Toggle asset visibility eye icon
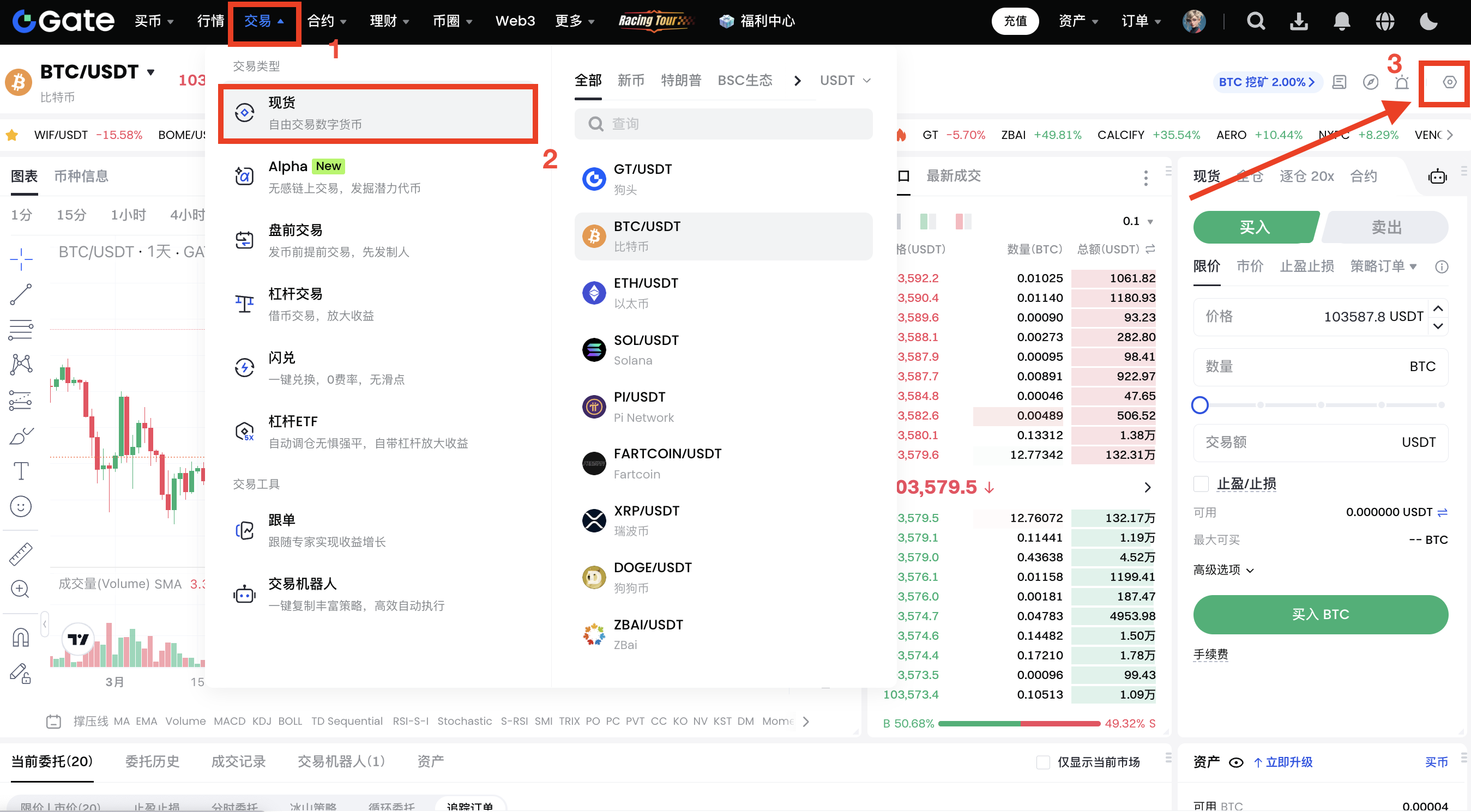Screen dimensions: 1471x812 click(1235, 762)
